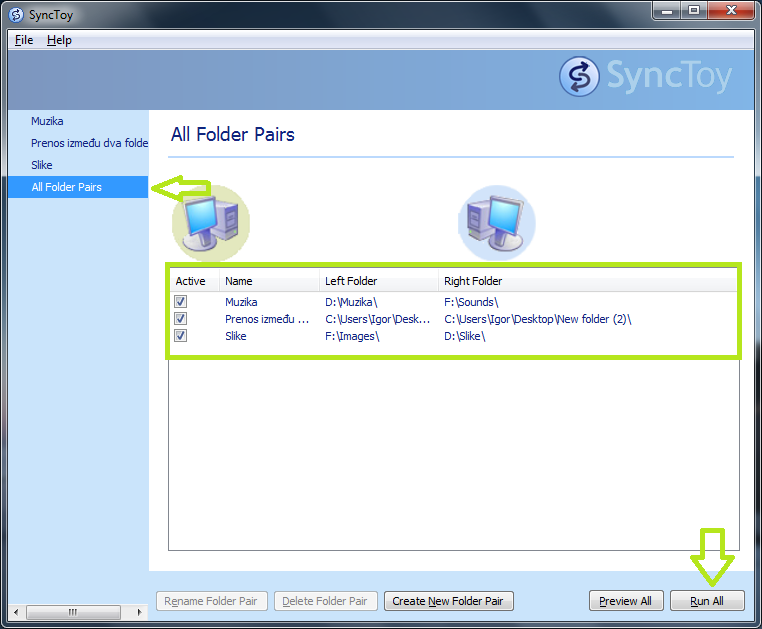
Task: Select Slike in the sidebar
Action: [42, 165]
